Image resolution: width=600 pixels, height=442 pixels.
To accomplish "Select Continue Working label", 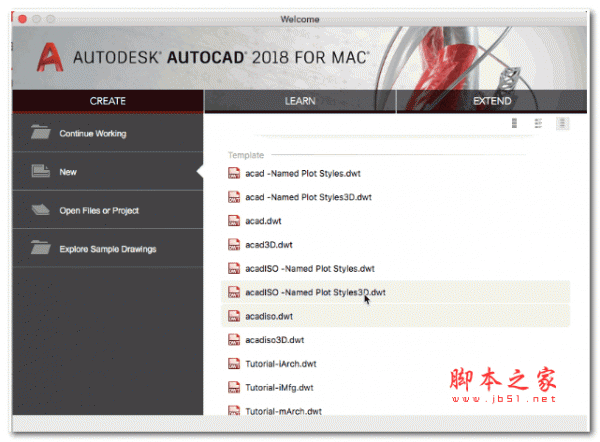I will click(93, 134).
